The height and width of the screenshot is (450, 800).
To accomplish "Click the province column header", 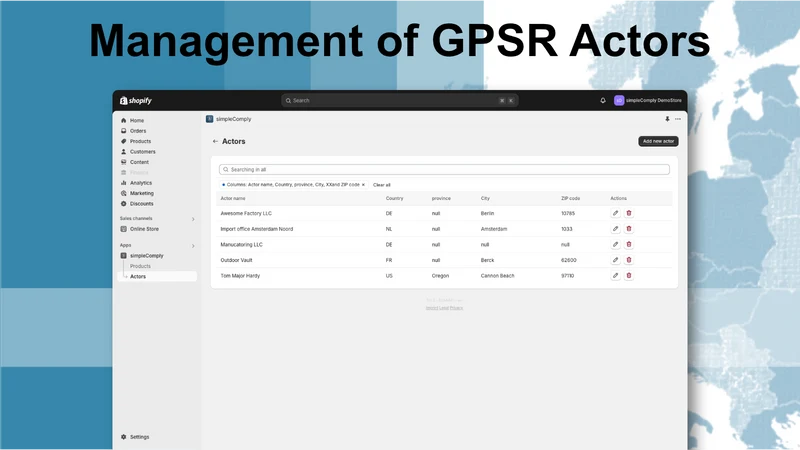I will (441, 198).
